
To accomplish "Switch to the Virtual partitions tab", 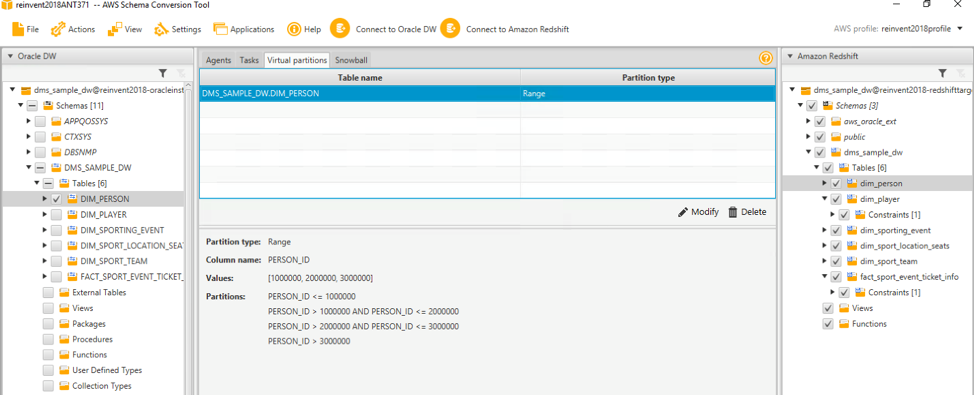I will 297,60.
